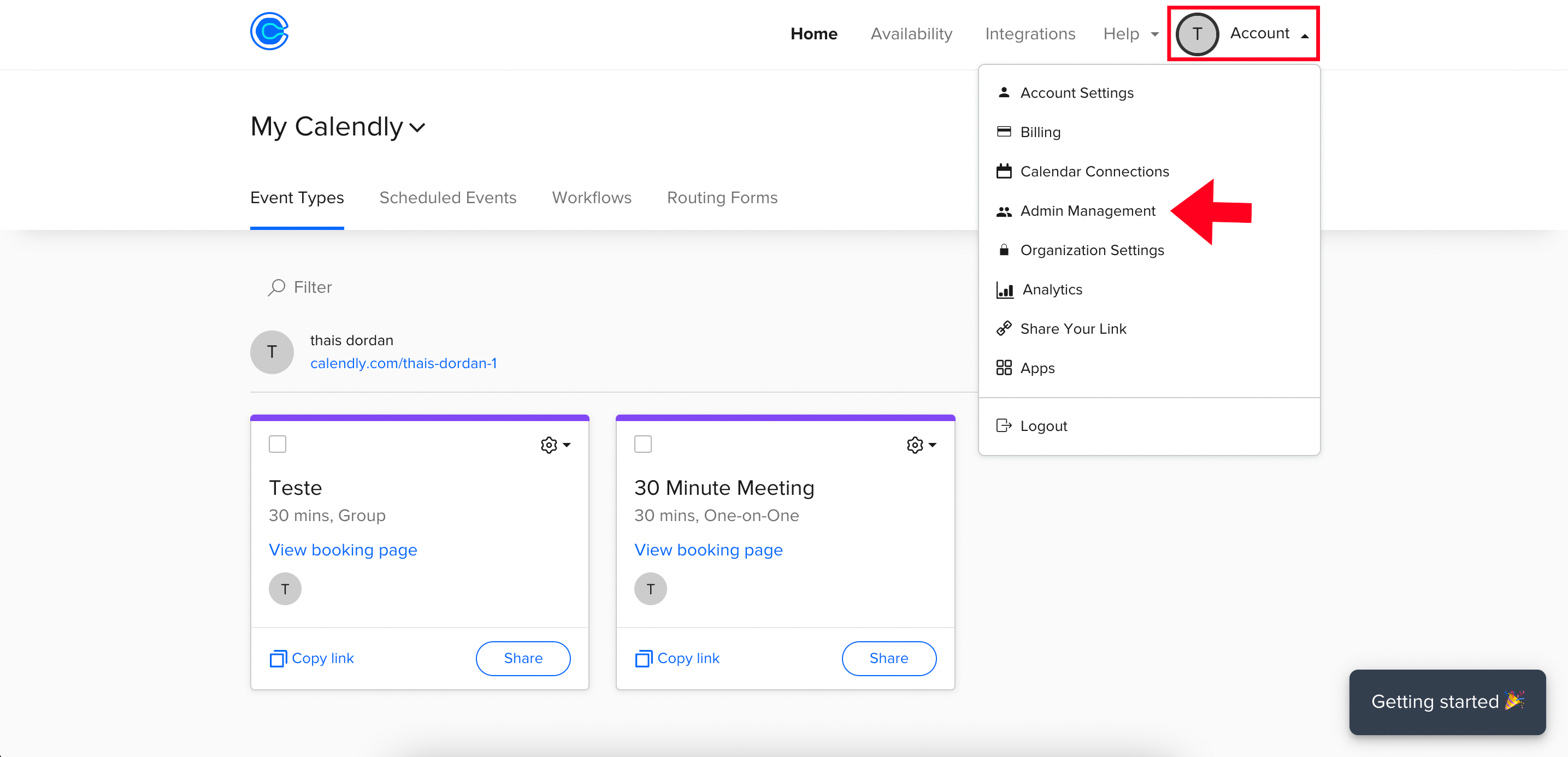Screen dimensions: 1568x757
Task: Click the Calendar Connections calendar icon
Action: pyautogui.click(x=1004, y=171)
